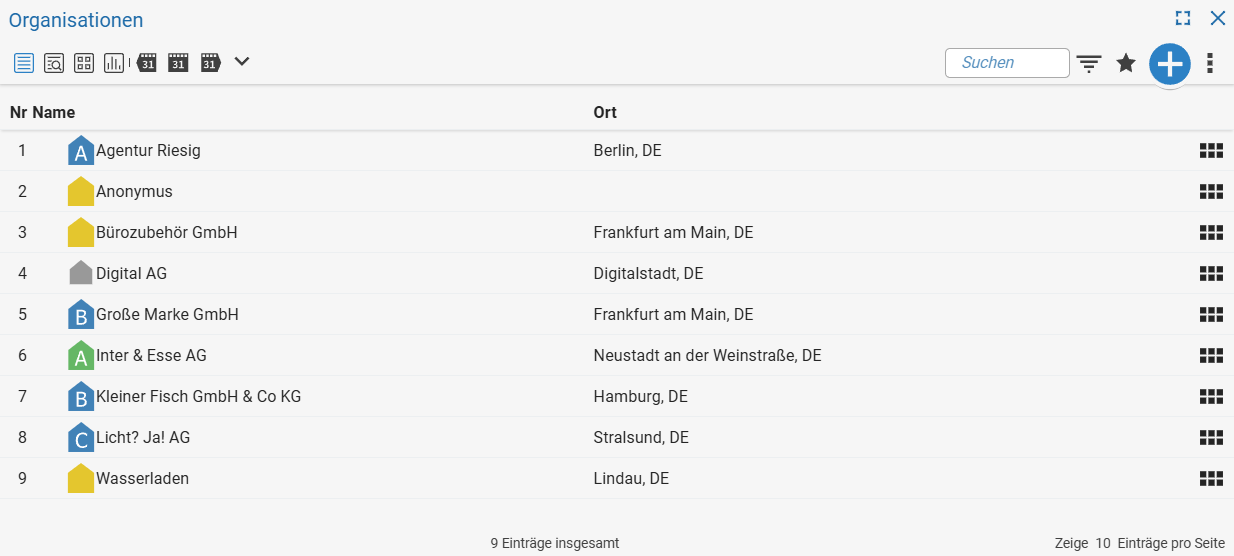Open Wasserladen row grid actions

click(1211, 479)
